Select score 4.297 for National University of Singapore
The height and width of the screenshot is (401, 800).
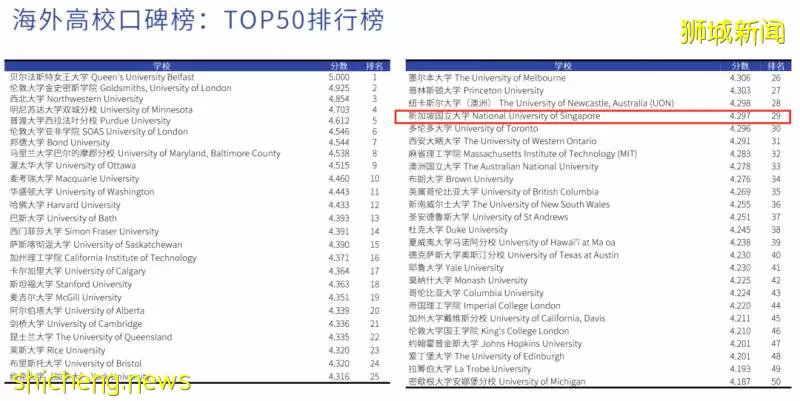[740, 116]
